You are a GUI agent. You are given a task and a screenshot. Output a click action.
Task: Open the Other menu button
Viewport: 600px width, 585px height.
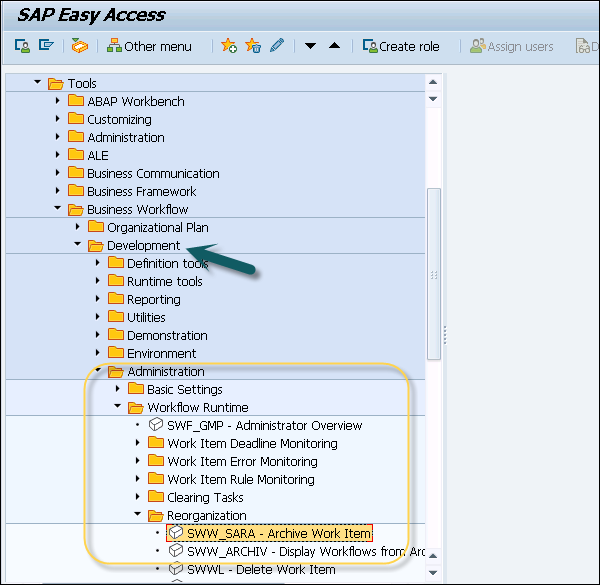(x=152, y=46)
